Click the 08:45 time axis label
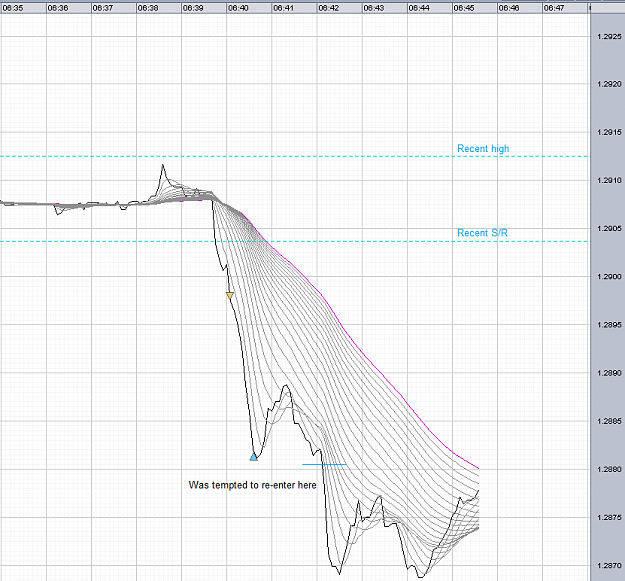 click(464, 8)
